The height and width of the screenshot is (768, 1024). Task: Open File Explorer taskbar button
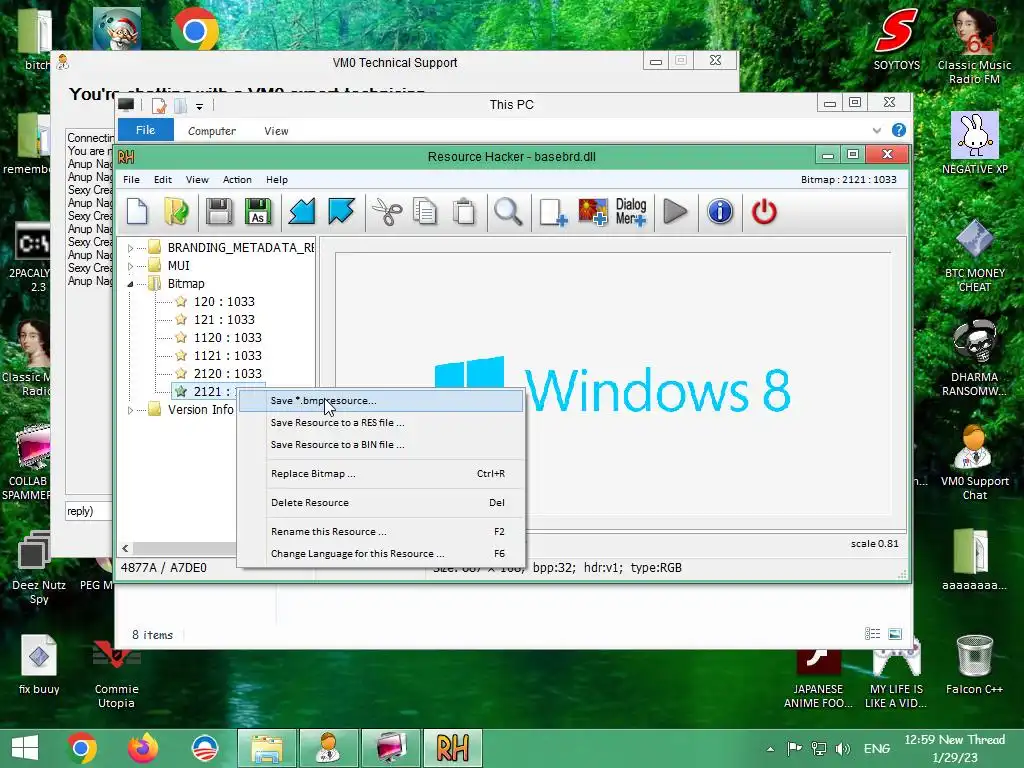click(267, 748)
